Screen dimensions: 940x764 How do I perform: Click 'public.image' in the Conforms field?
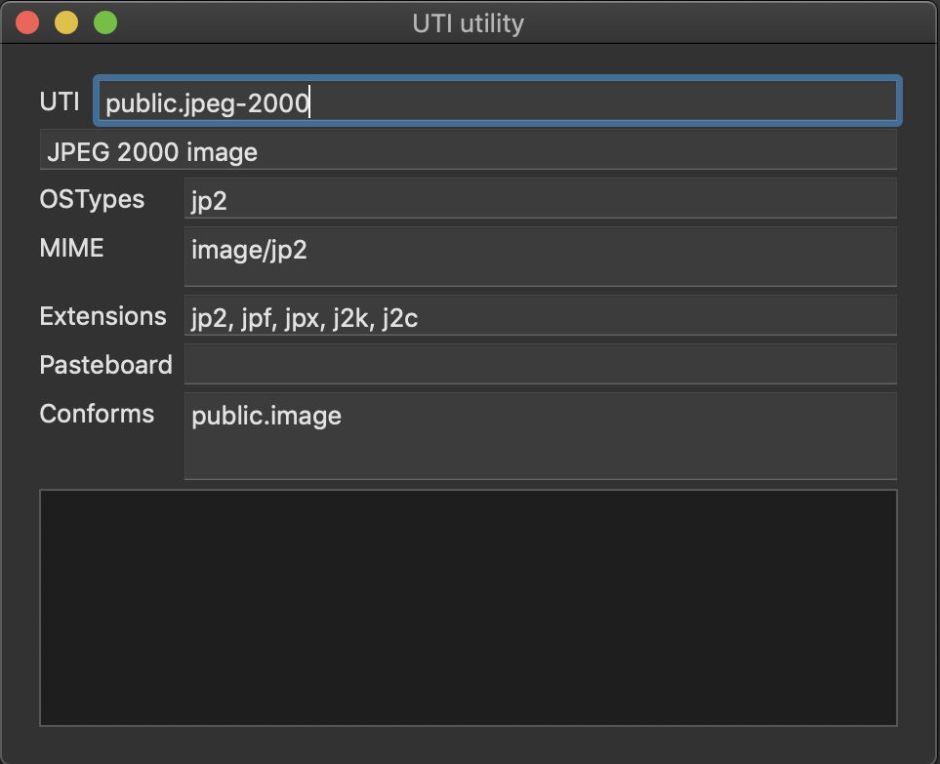click(x=266, y=416)
